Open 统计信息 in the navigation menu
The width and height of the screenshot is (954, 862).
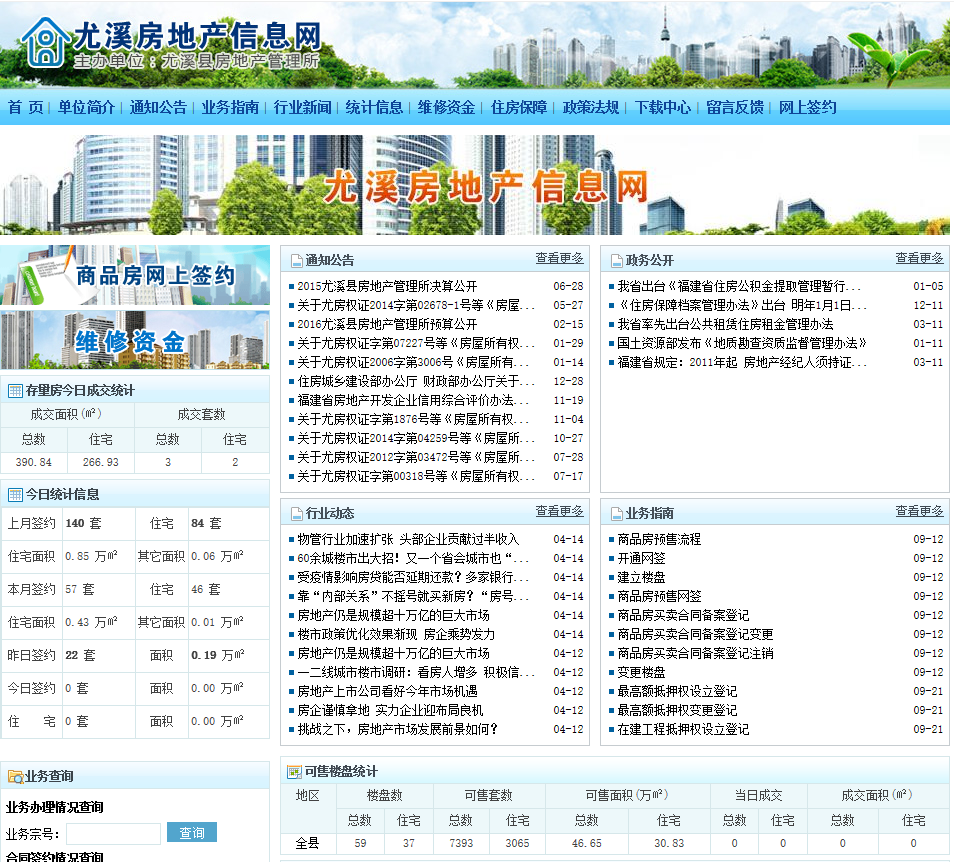point(374,107)
